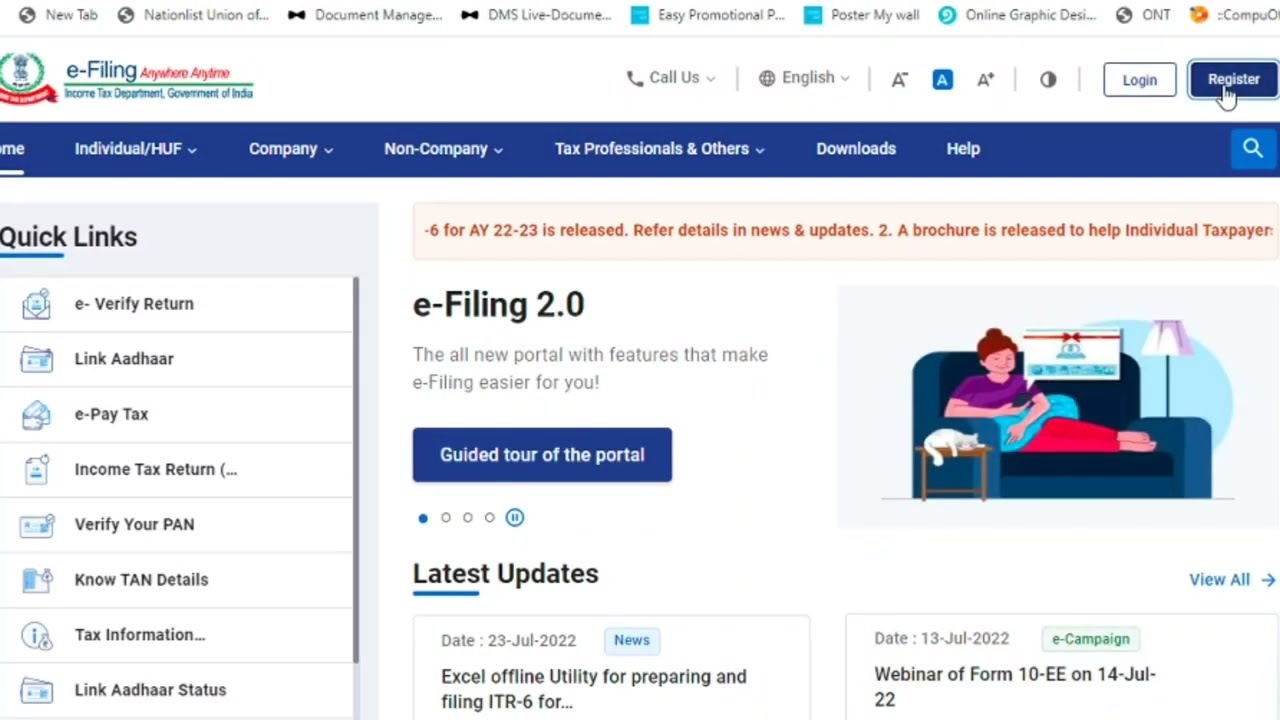Expand the Non-Company menu
This screenshot has height=720, width=1280.
[x=443, y=149]
